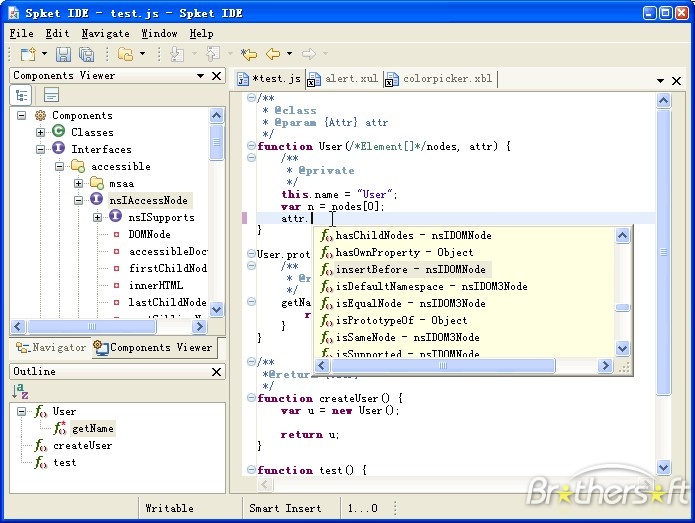Collapse the function createUser code fold marker
The width and height of the screenshot is (695, 523).
251,398
